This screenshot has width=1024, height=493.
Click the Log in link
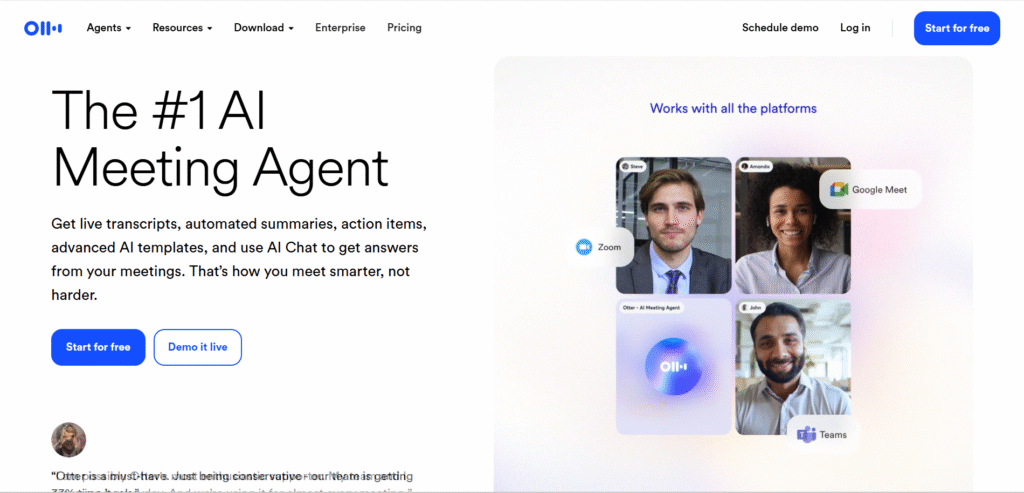click(x=855, y=27)
